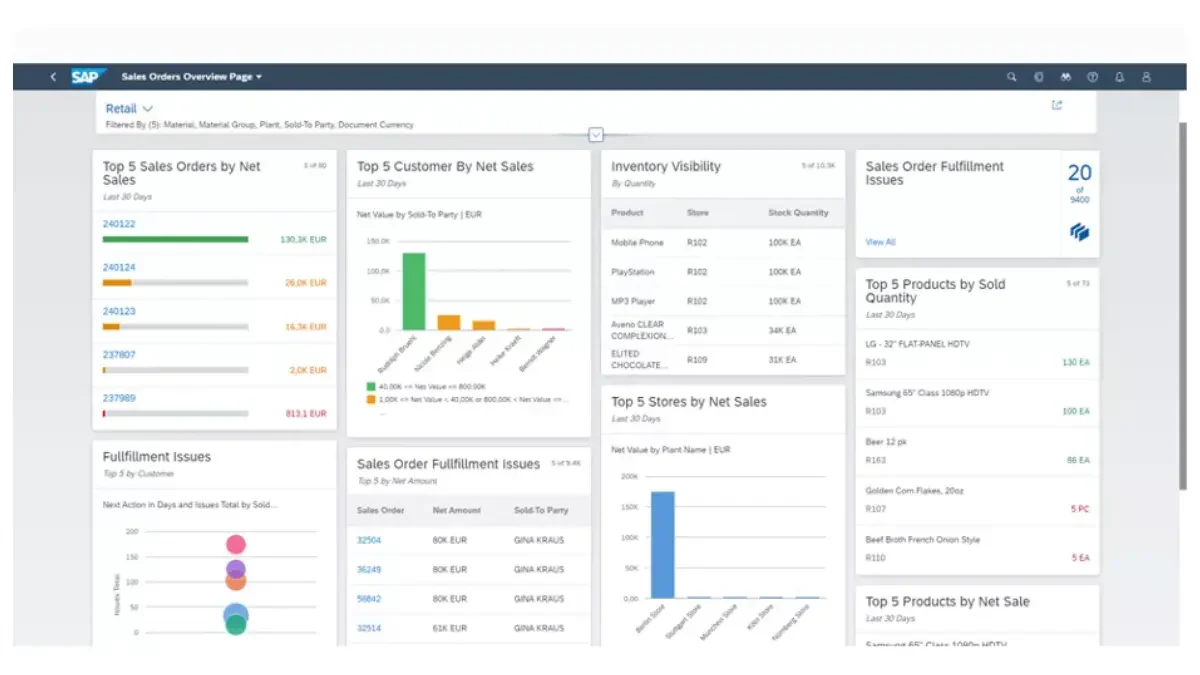Select the ELITED CHOCOLATE row

coord(723,359)
